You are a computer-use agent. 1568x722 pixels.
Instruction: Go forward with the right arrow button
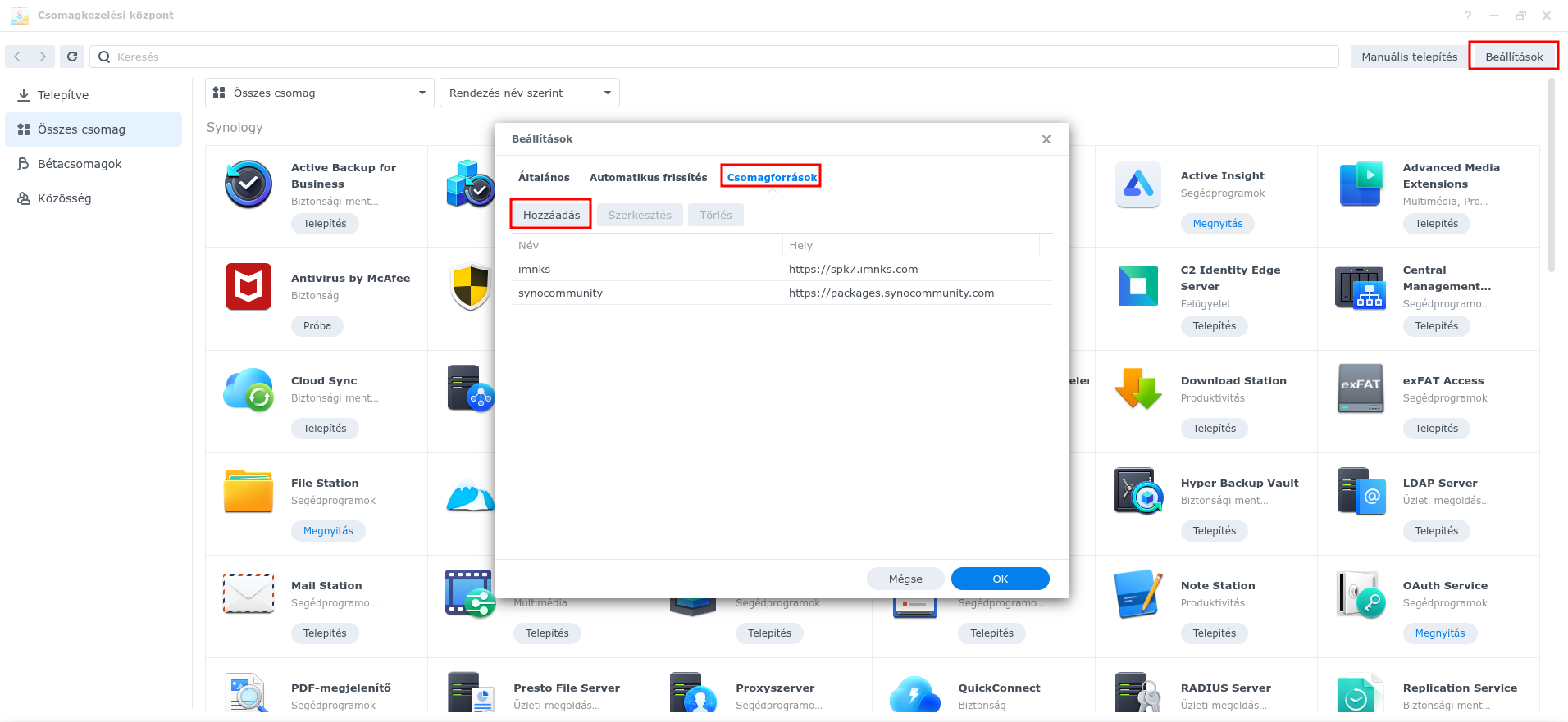(43, 57)
